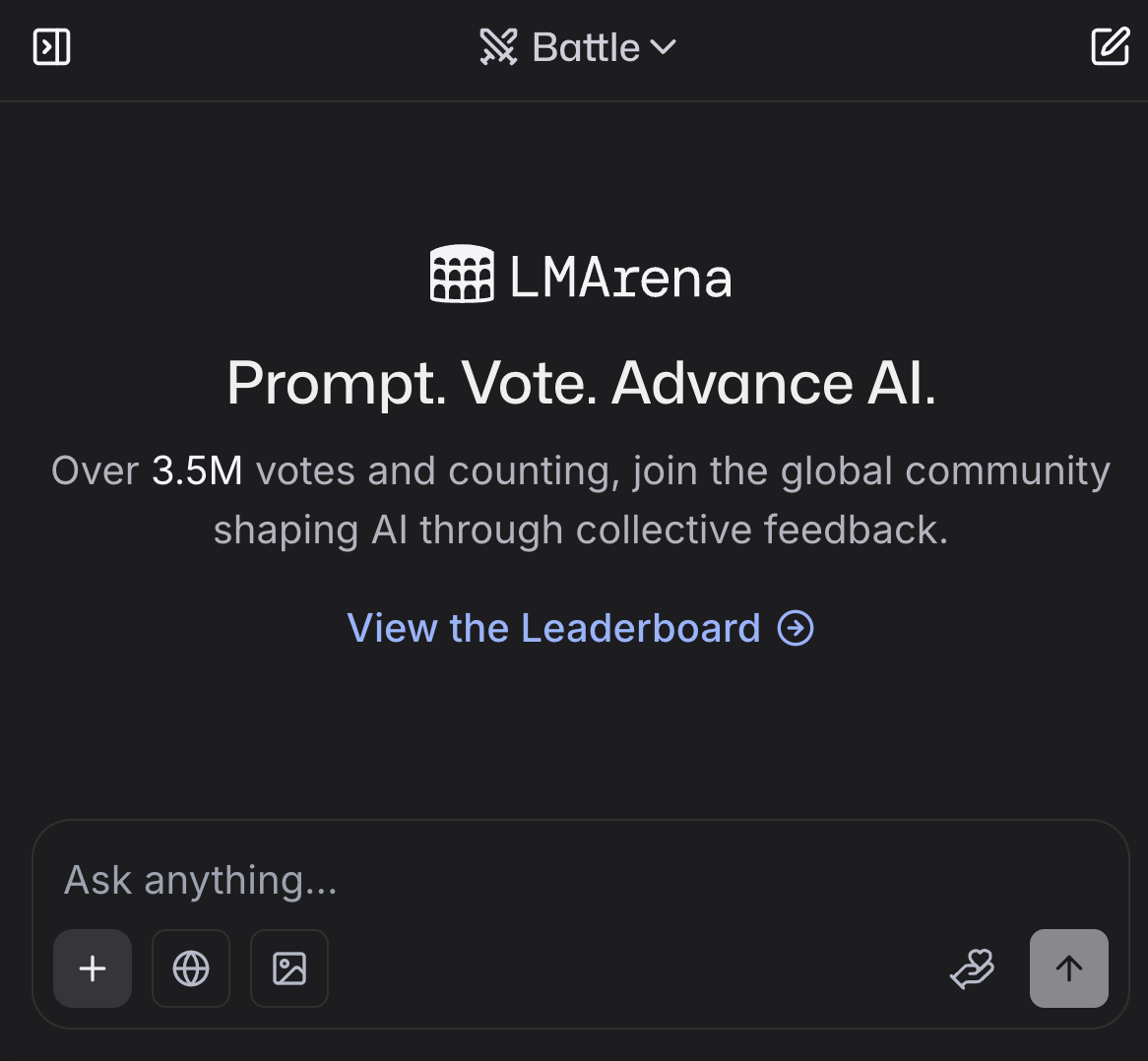Toggle image generation mode button
Screen dimensions: 1148x1061
coord(289,968)
